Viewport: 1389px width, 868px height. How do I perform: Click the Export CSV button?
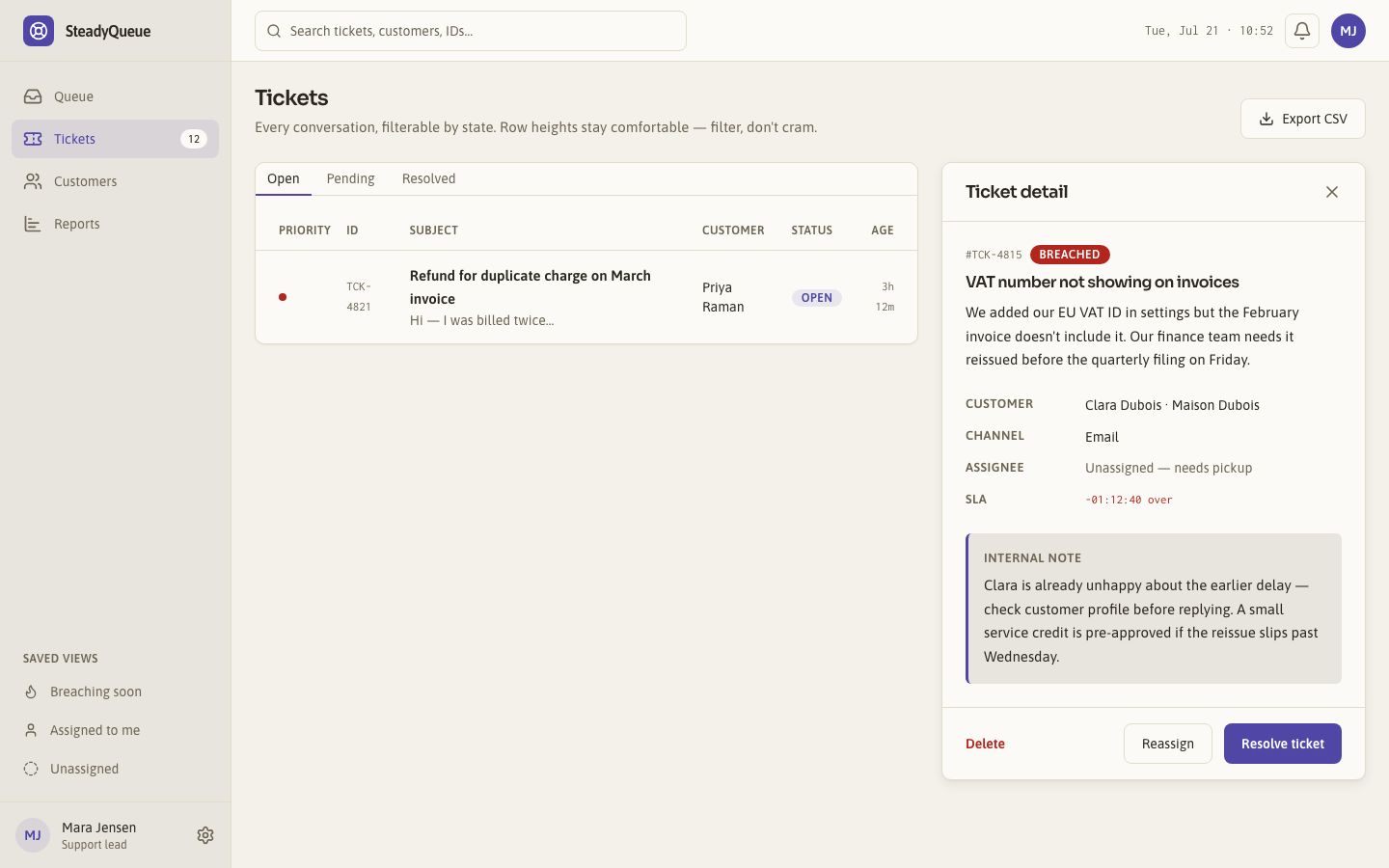[x=1303, y=119]
